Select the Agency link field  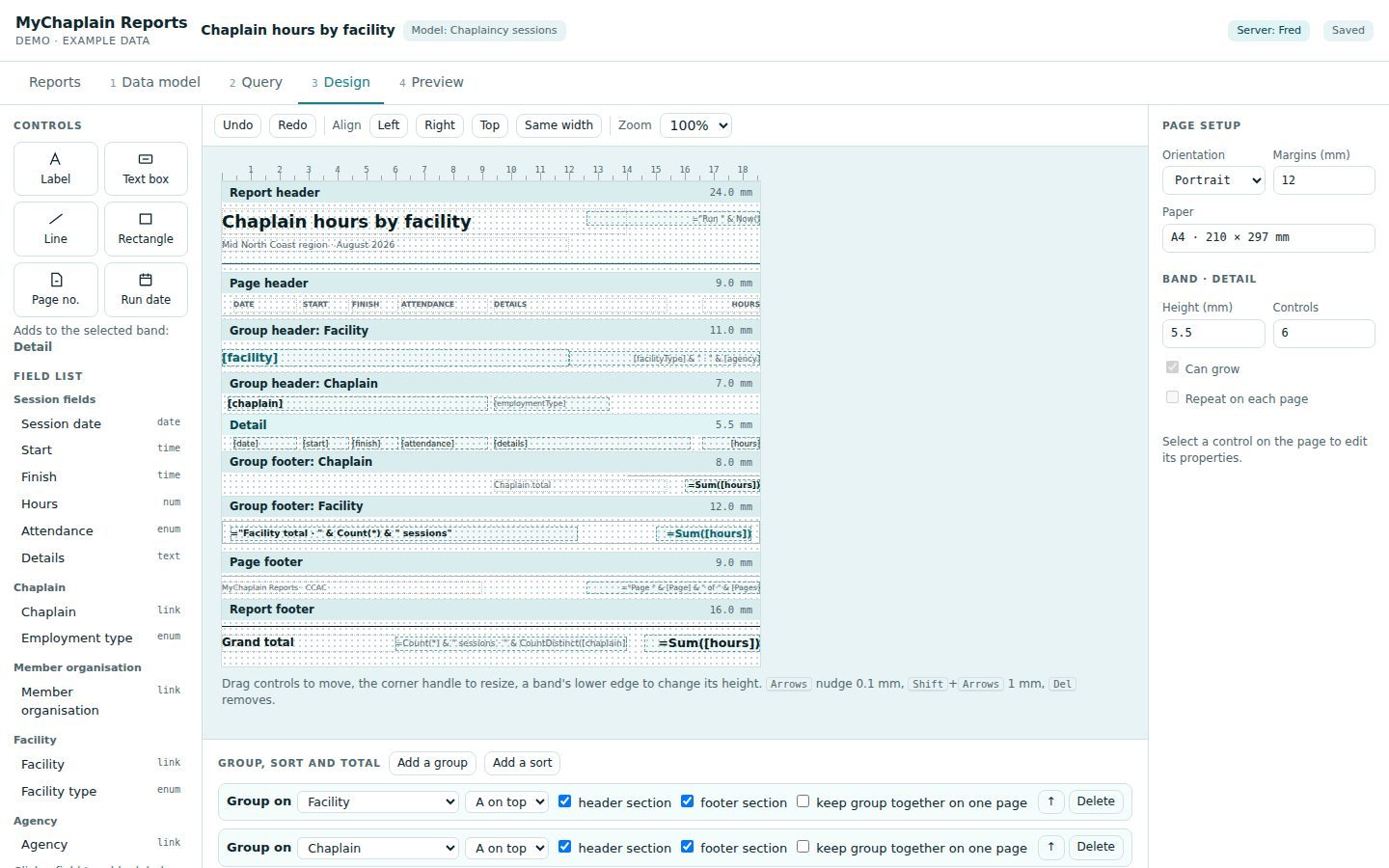100,845
